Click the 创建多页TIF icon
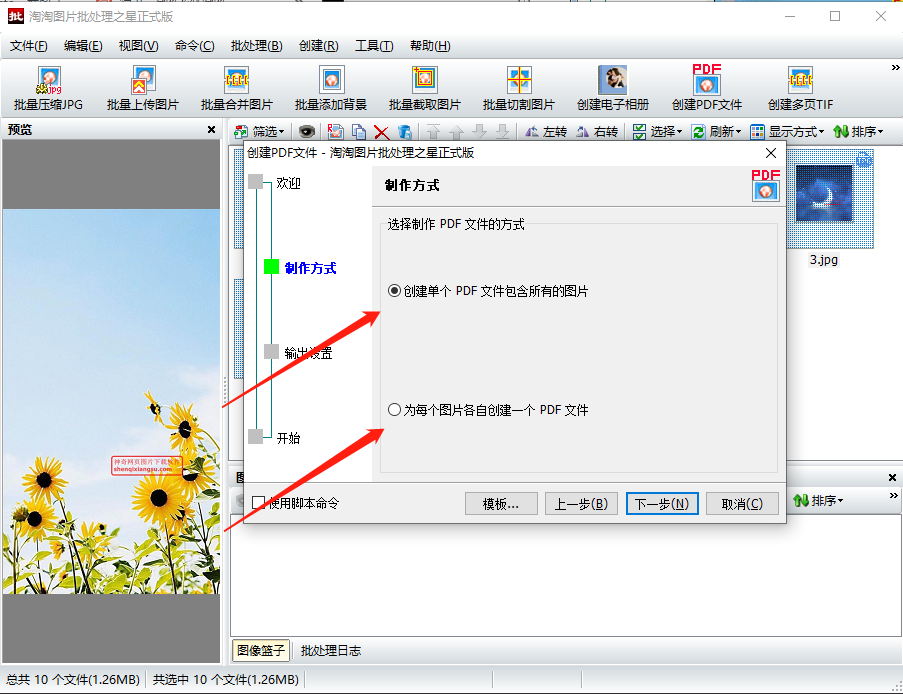Image resolution: width=903 pixels, height=694 pixels. (x=800, y=88)
